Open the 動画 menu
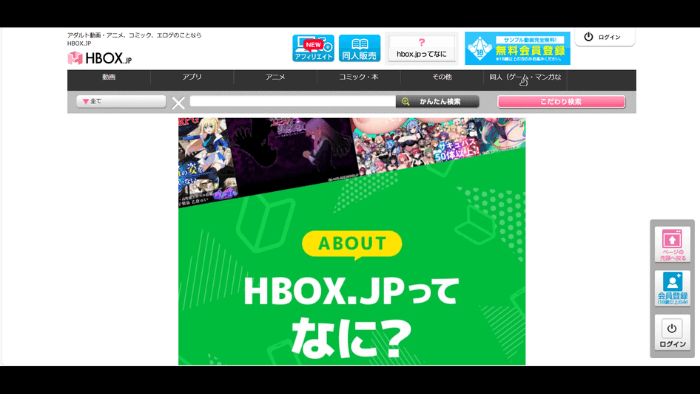Viewport: 700px width, 394px height. 109,77
